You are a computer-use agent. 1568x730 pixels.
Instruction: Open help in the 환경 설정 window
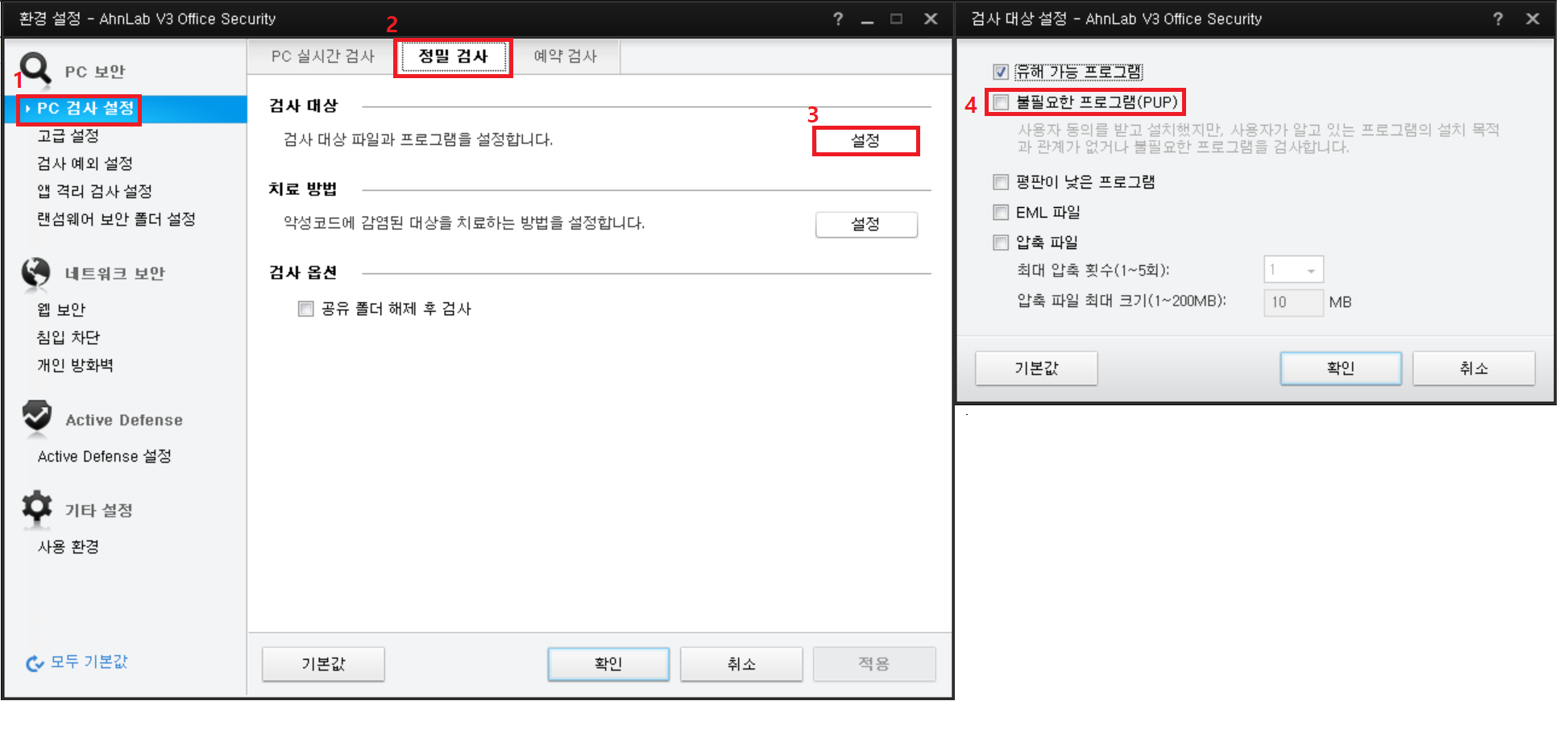pos(838,19)
